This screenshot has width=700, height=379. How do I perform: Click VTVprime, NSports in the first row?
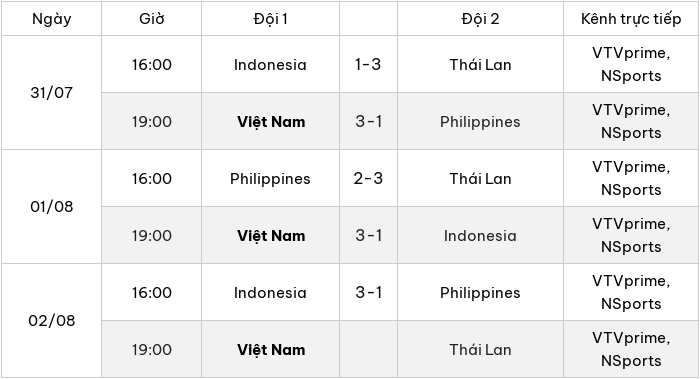coord(631,64)
